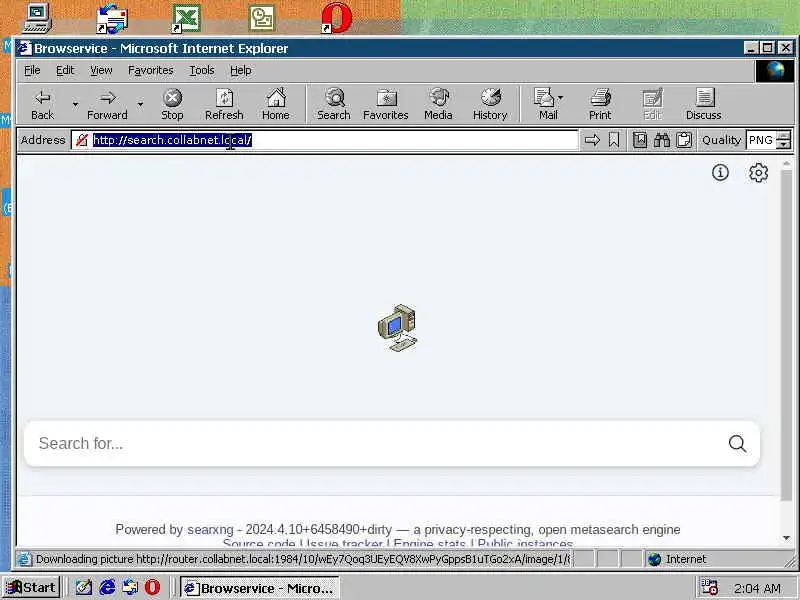Click the Search for... input box
Image resolution: width=800 pixels, height=600 pixels.
tap(378, 443)
